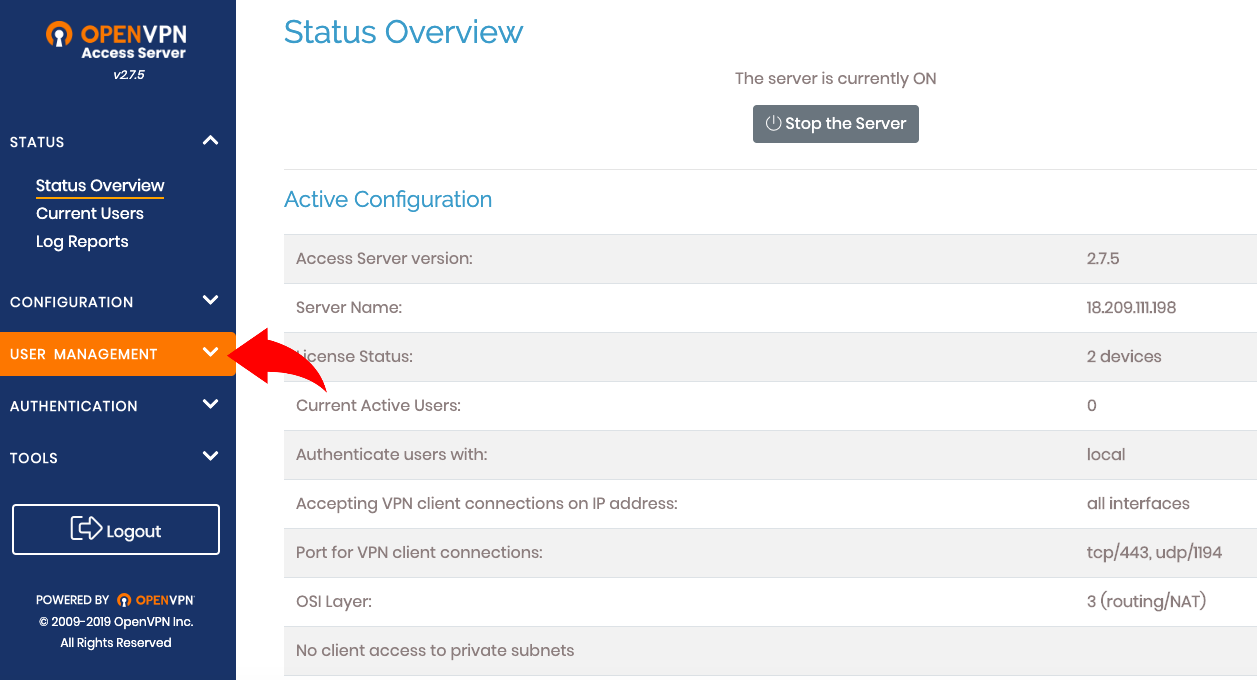Screen dimensions: 1257x680
Task: Click 'The server is currently ON' text
Action: coord(836,79)
